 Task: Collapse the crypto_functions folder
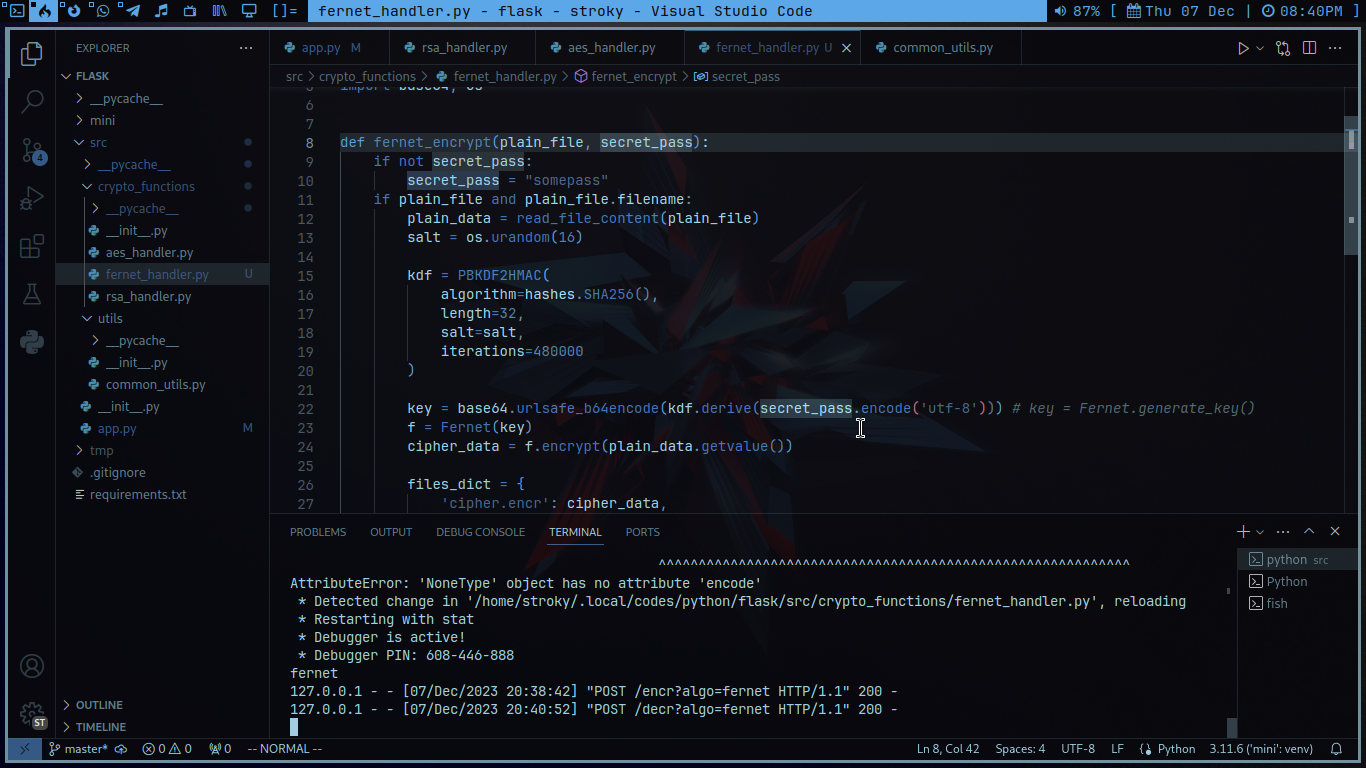click(145, 187)
